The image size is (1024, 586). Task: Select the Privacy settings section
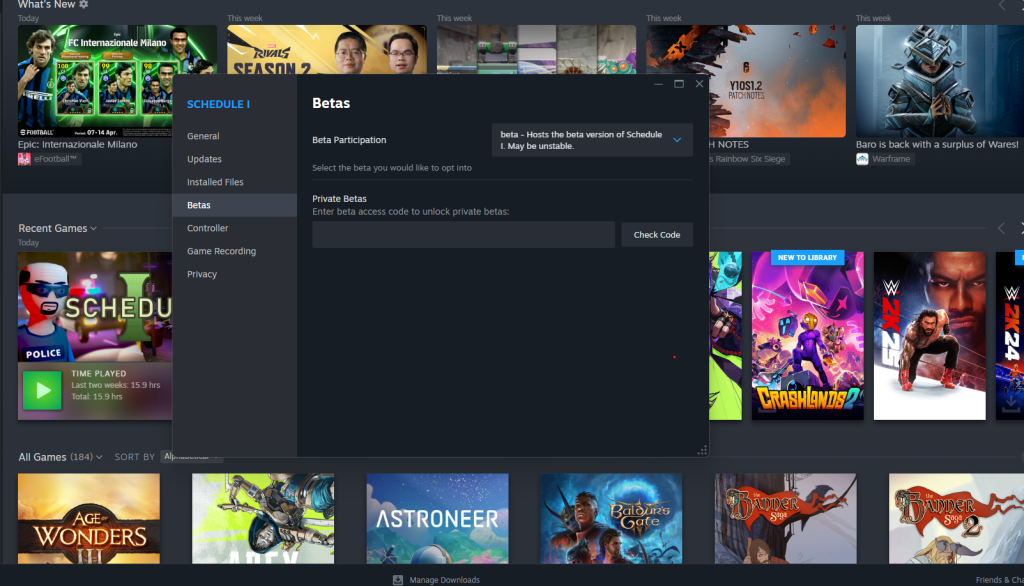[x=202, y=273]
